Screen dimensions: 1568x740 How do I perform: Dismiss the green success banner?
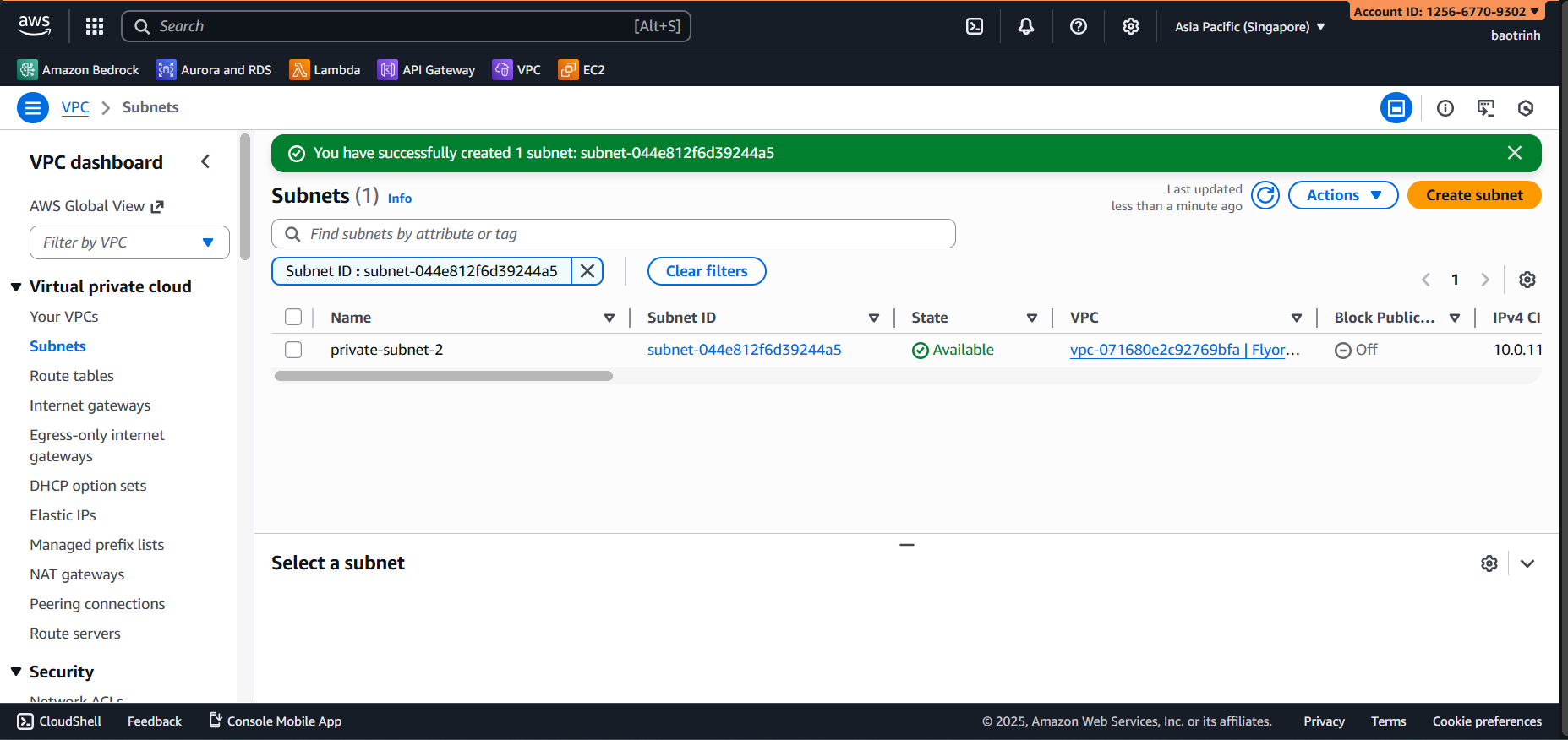click(1514, 153)
